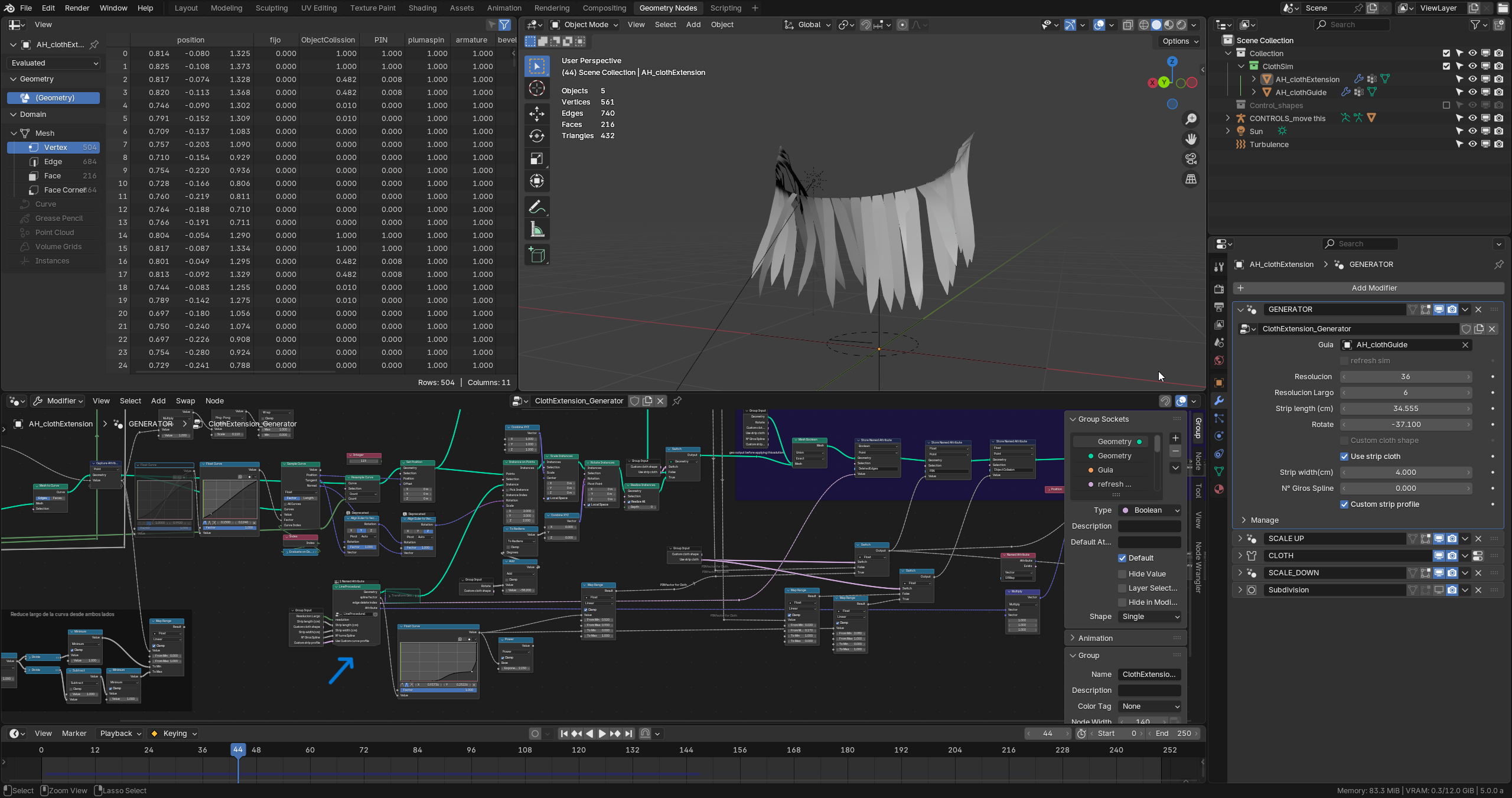
Task: Switch orthographic/perspective grid icon in viewport
Action: coord(1191,179)
